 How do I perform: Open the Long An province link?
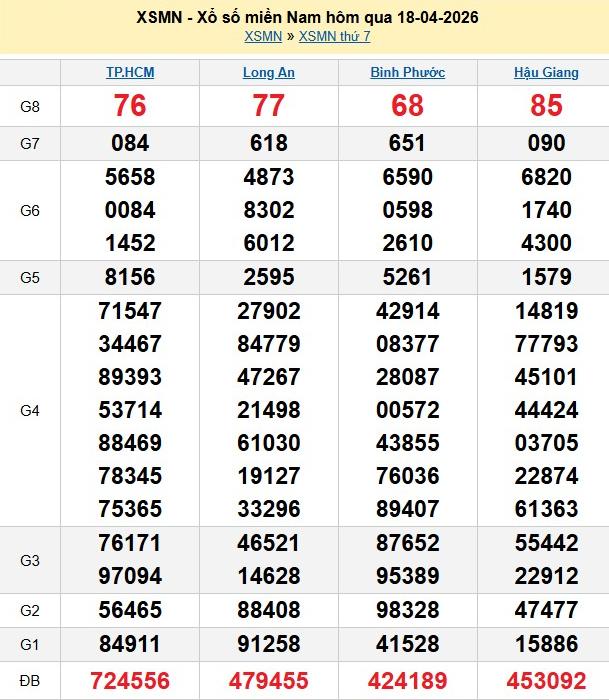pyautogui.click(x=269, y=73)
